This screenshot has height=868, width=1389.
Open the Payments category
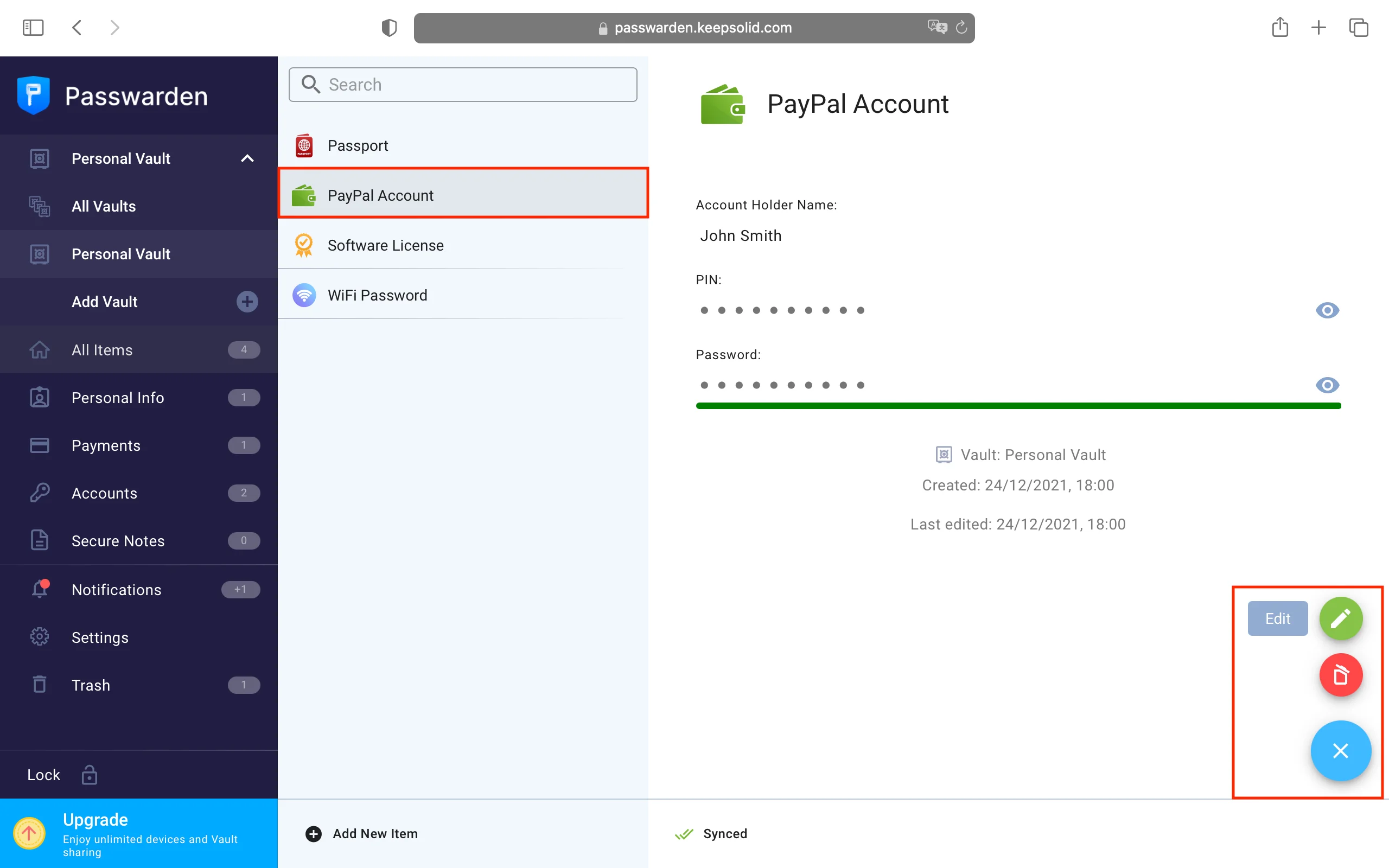coord(106,445)
